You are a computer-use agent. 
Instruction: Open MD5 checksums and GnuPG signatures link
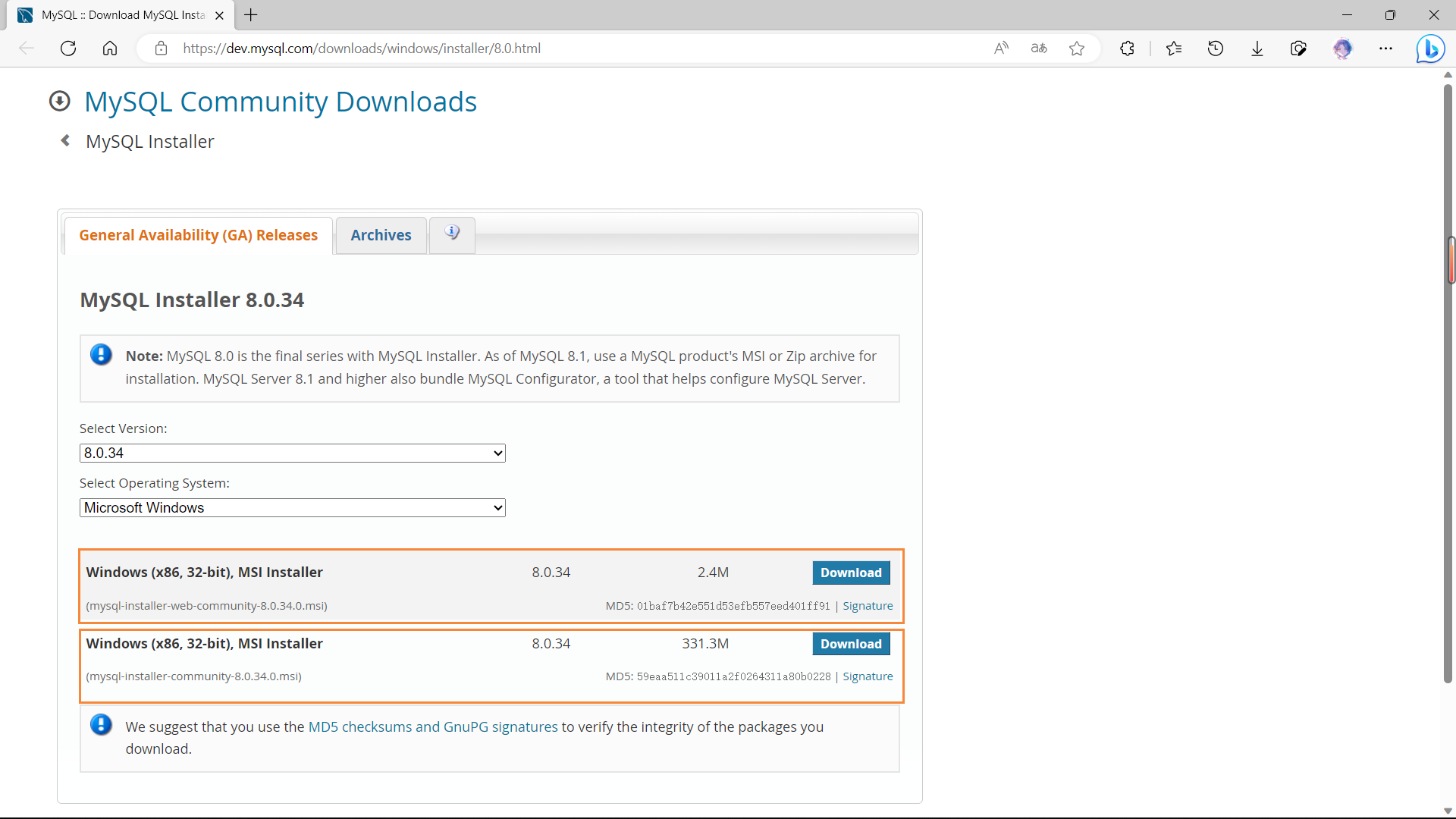(x=432, y=727)
